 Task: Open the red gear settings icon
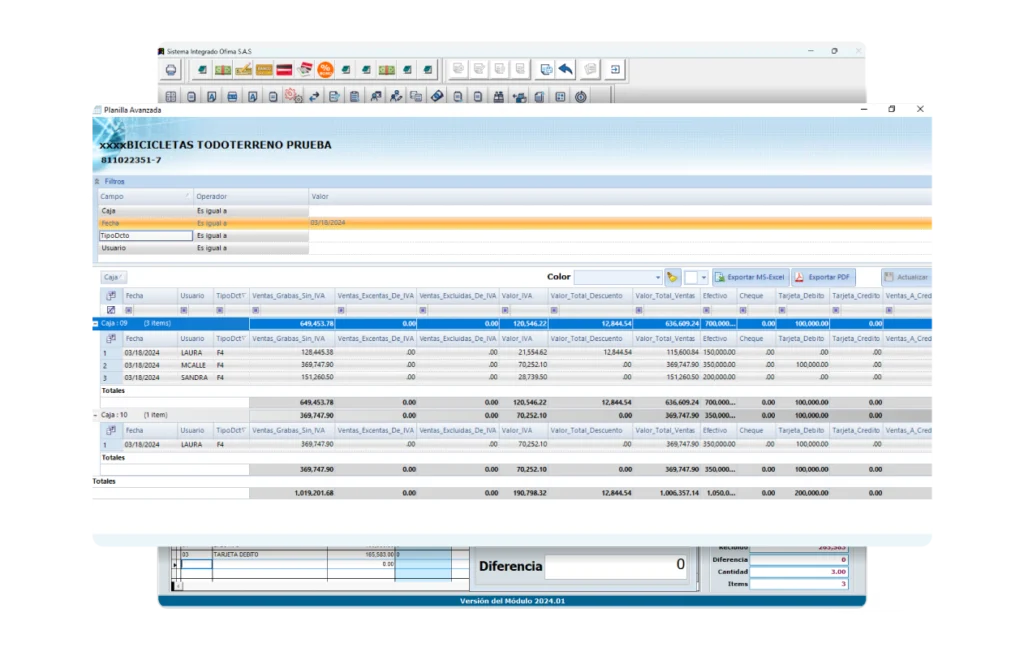tap(293, 97)
